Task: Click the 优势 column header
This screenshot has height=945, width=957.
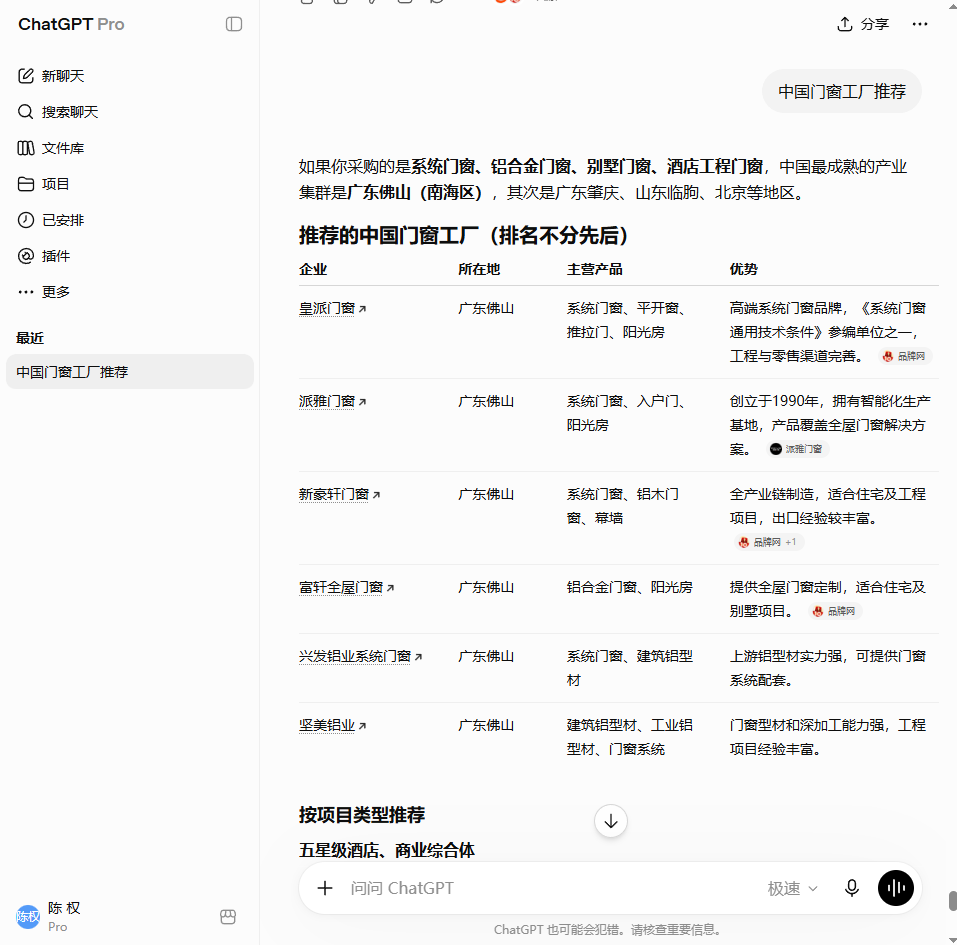Action: tap(743, 269)
